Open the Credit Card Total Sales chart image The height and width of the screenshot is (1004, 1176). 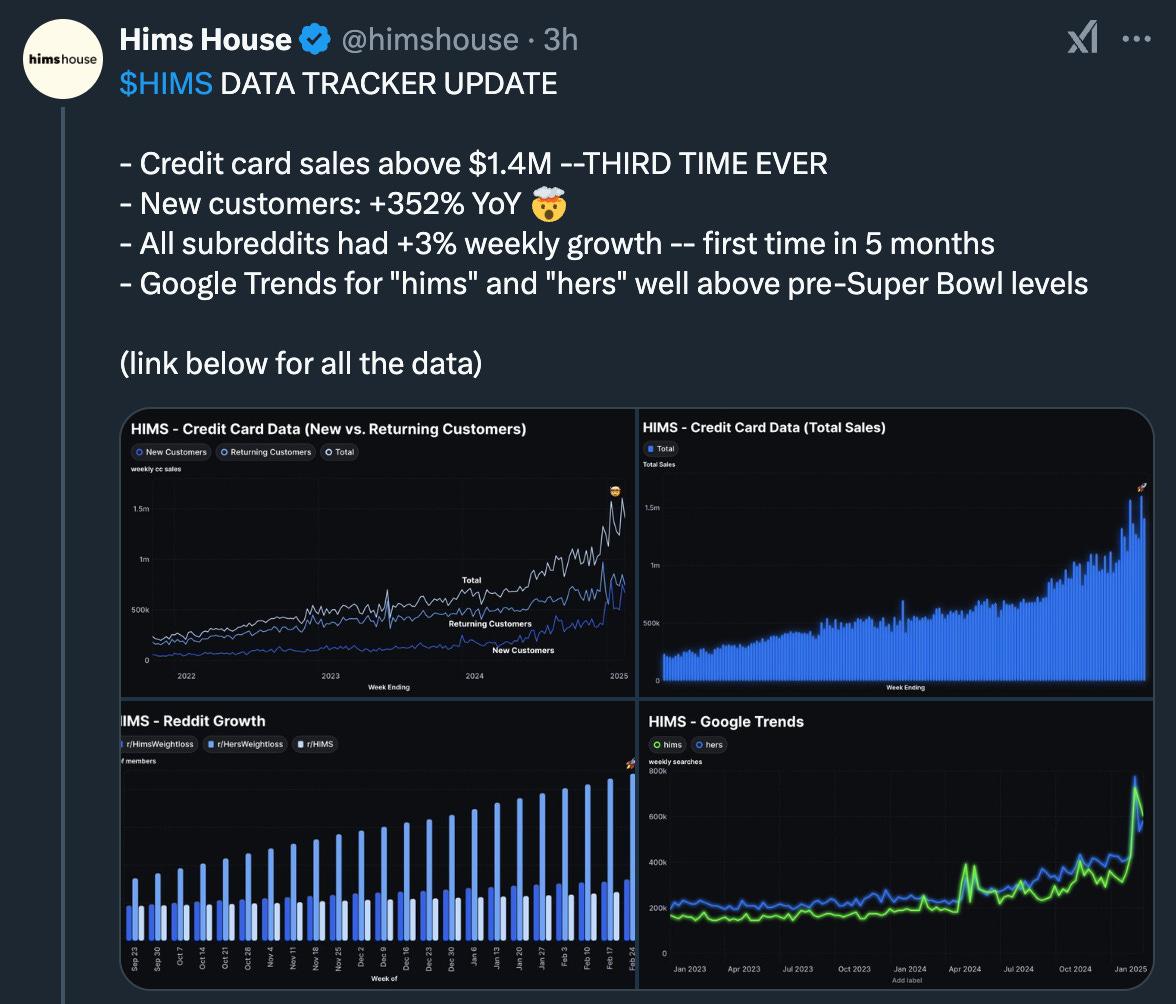(895, 550)
